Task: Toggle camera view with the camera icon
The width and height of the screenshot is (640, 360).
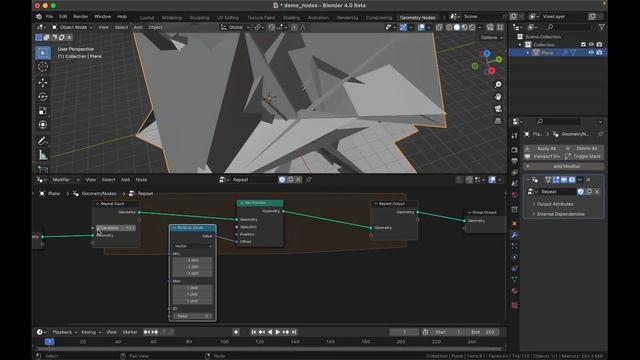Action: click(498, 109)
